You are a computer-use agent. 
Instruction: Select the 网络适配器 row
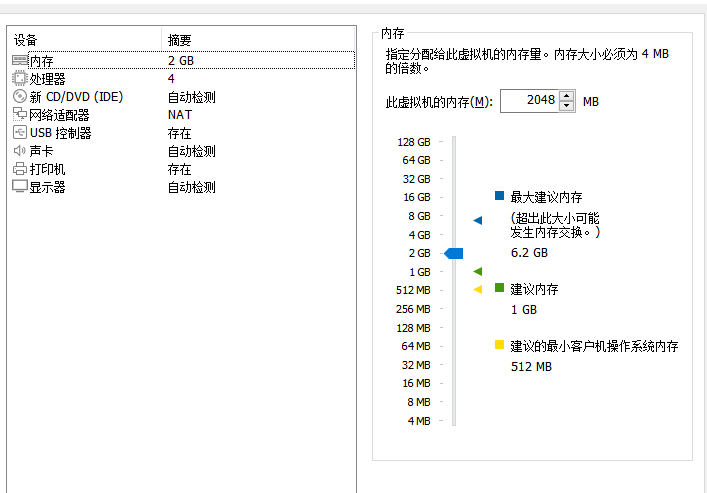[181, 115]
